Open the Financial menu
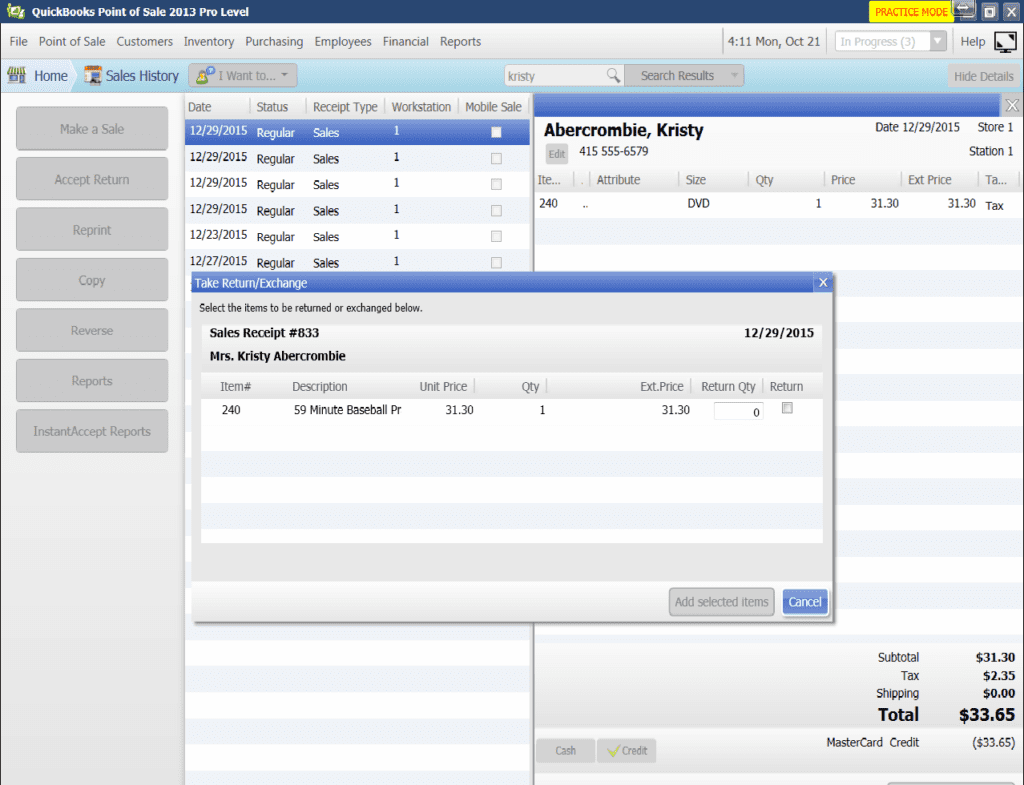This screenshot has height=785, width=1024. pyautogui.click(x=405, y=42)
